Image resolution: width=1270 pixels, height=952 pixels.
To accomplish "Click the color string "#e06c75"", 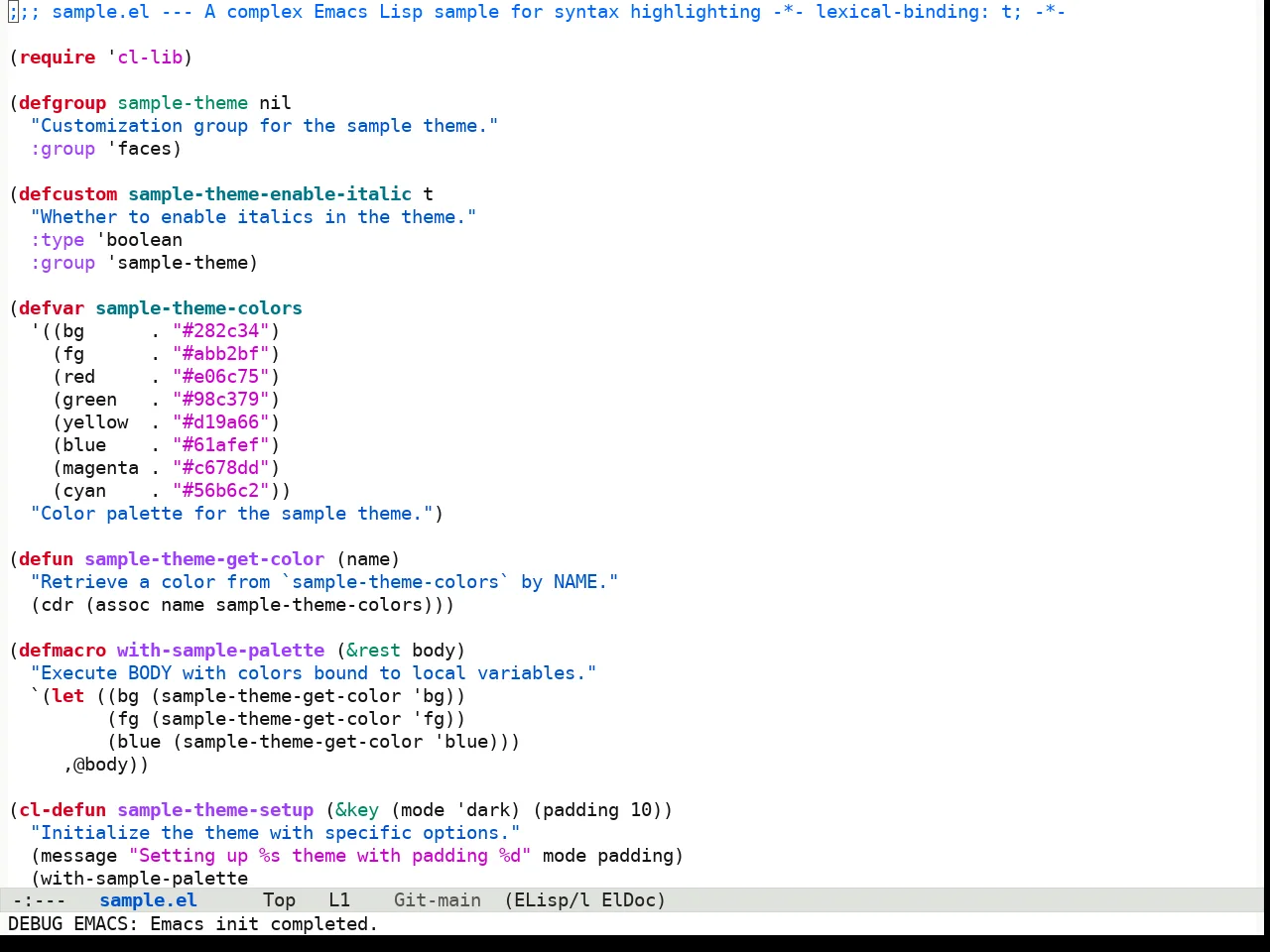I will [x=221, y=376].
